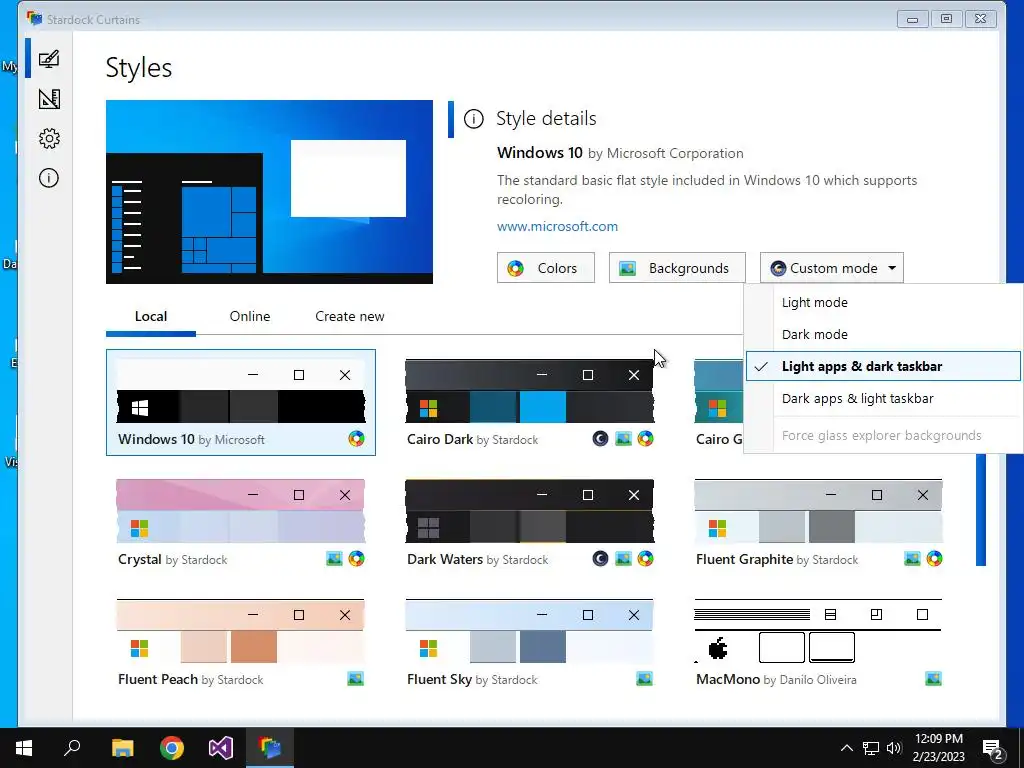Click background picture icon on Crystal card
Screen dimensions: 1024x768
pyautogui.click(x=334, y=559)
